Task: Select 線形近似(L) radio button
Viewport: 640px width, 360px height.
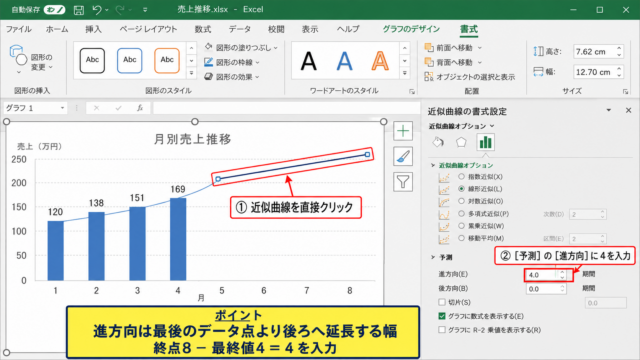Action: tap(461, 189)
